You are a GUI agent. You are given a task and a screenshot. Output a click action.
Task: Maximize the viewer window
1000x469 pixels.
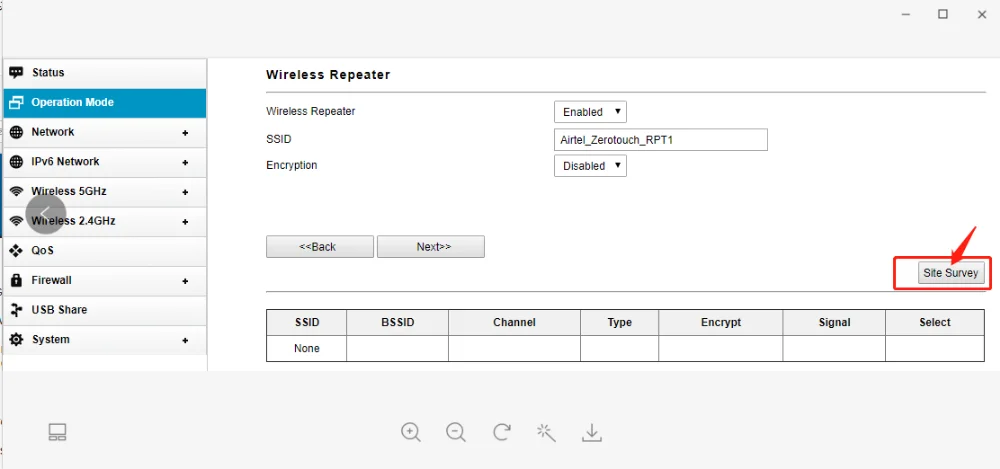(943, 14)
